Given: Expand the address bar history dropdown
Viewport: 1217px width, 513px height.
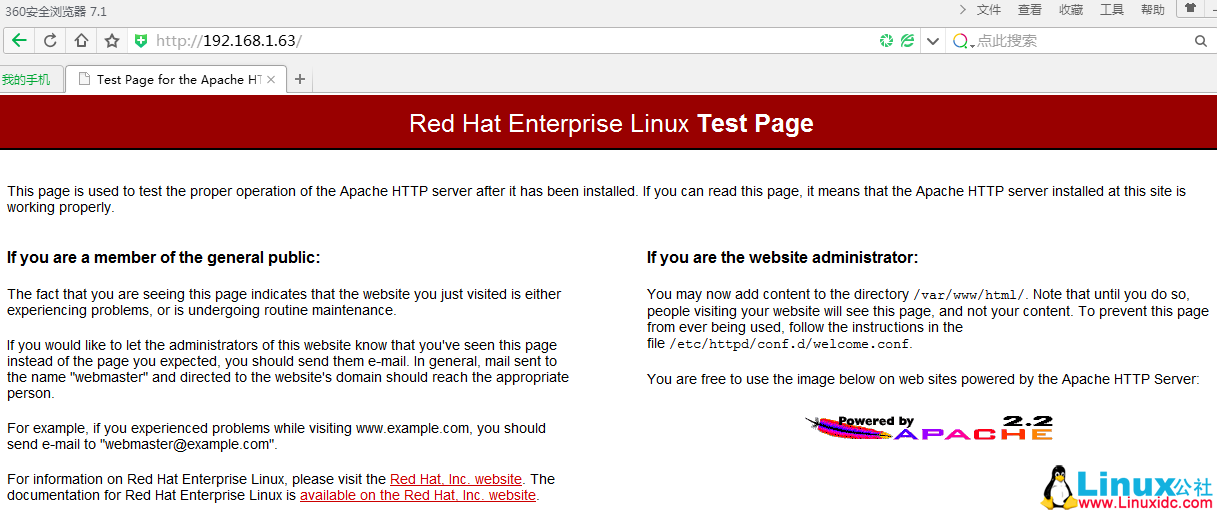Looking at the screenshot, I should pyautogui.click(x=933, y=41).
